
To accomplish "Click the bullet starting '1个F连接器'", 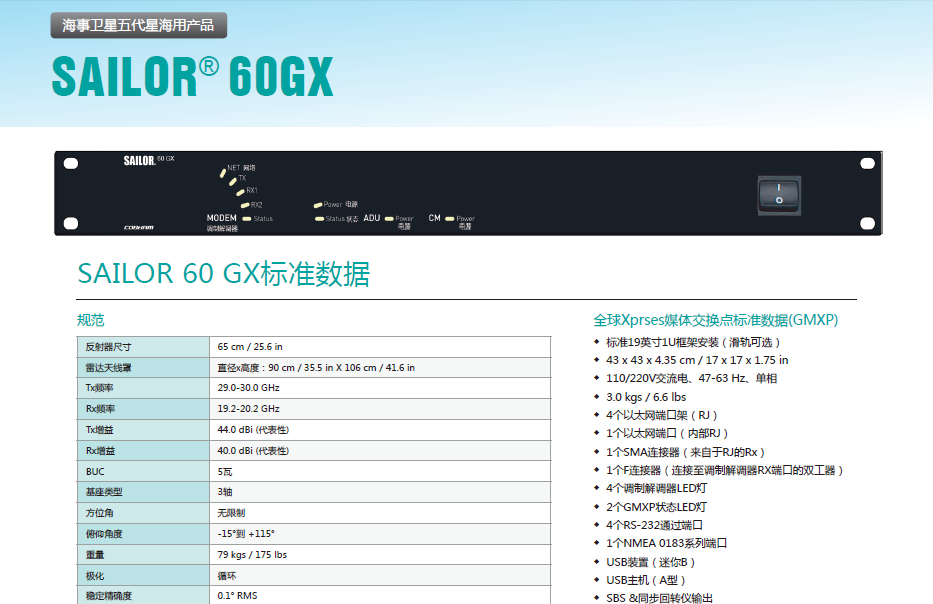I will pos(725,470).
